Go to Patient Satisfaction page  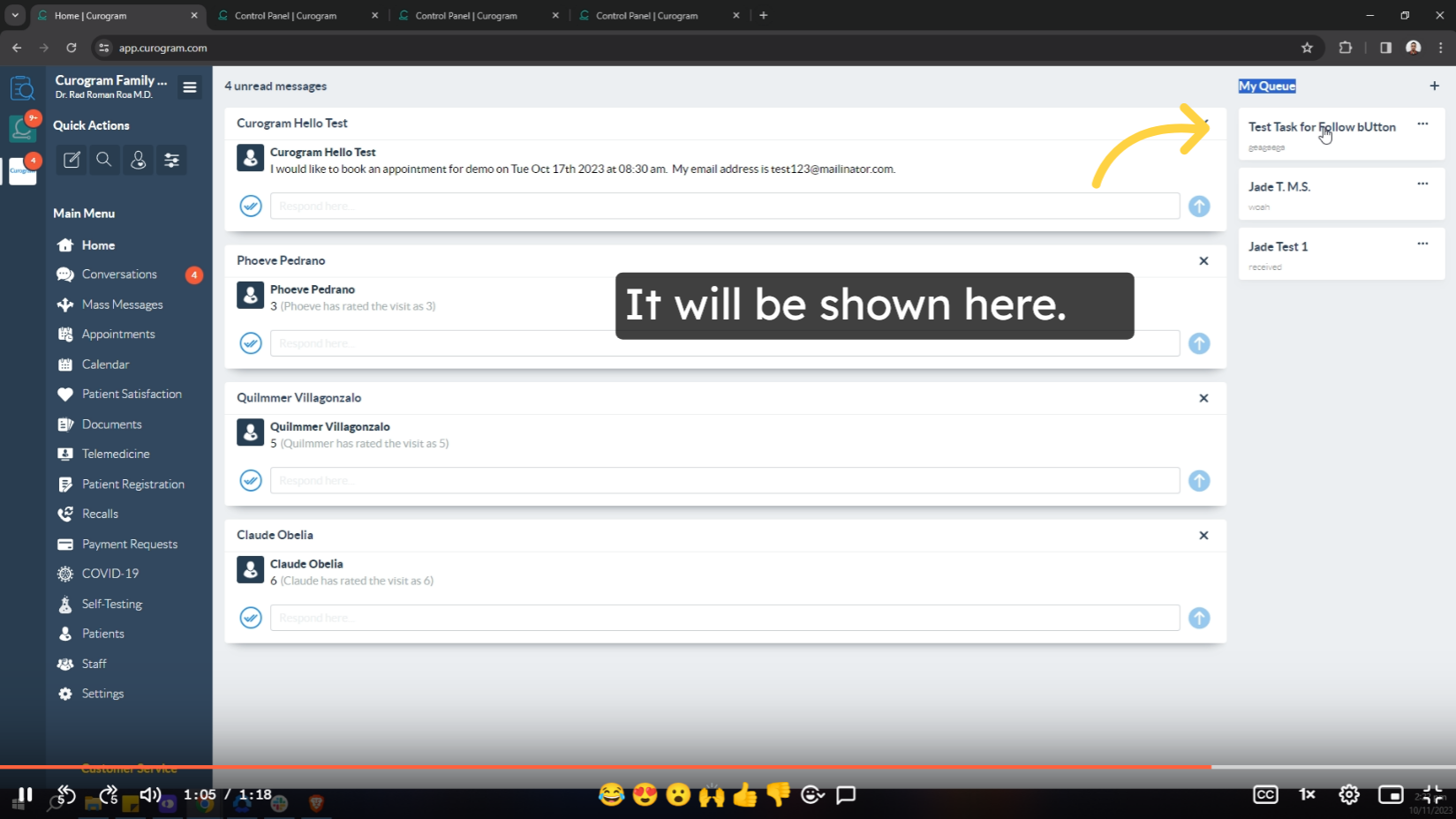tap(132, 394)
